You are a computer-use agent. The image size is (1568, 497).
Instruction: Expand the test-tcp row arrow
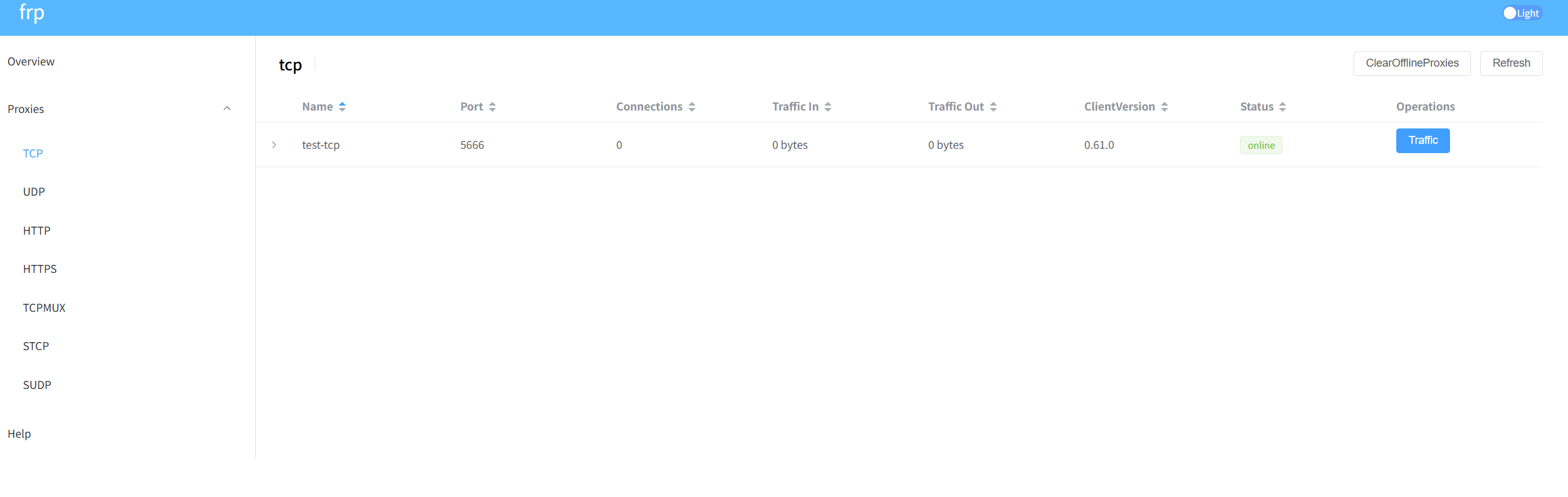tap(274, 144)
